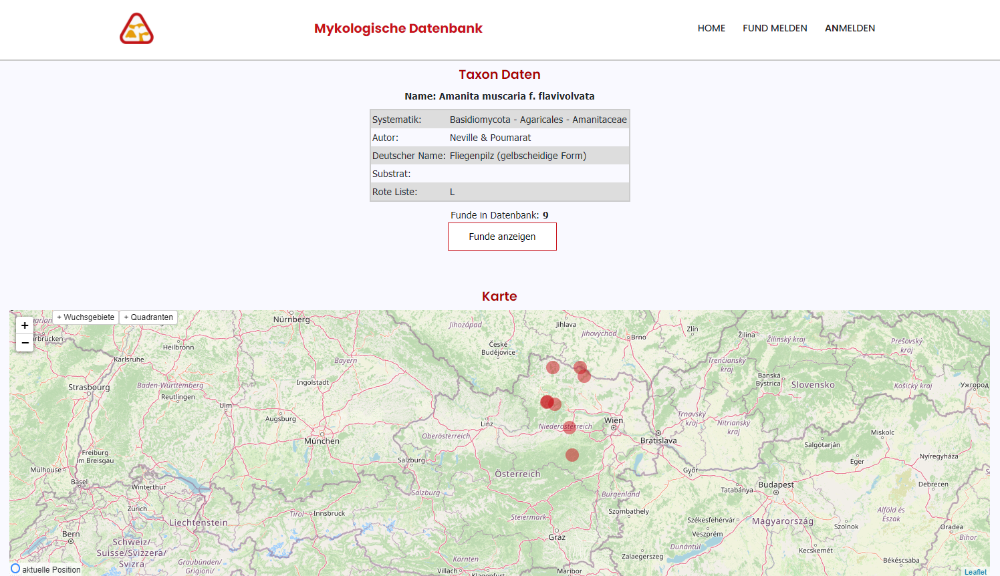Click the triangular mushroom site logo

point(136,29)
